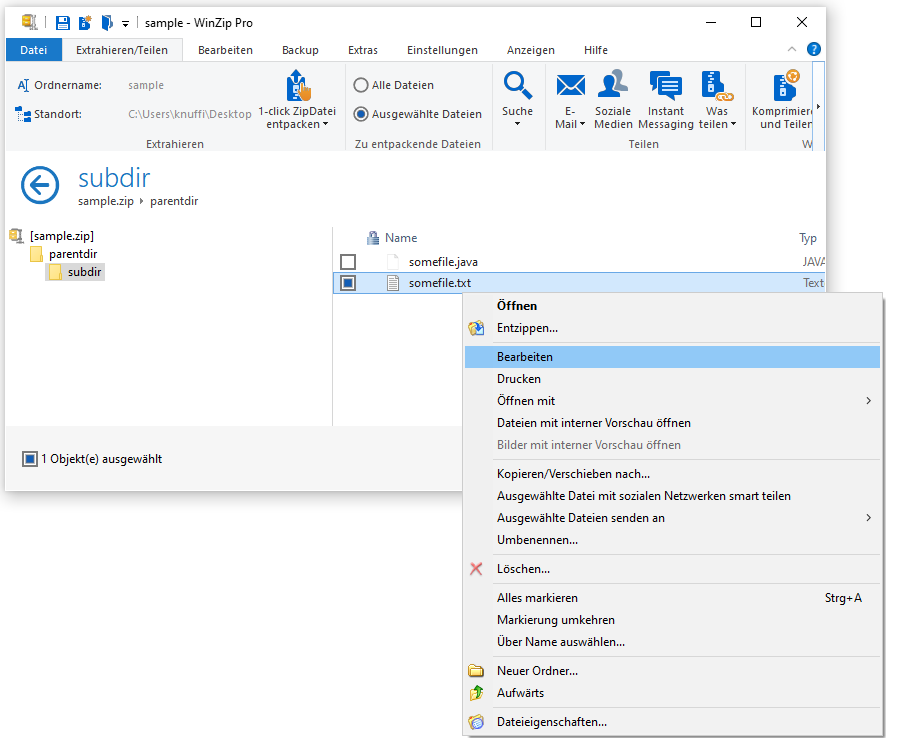Select the Ausgewählte Dateien radio button
Image resolution: width=918 pixels, height=751 pixels.
361,114
